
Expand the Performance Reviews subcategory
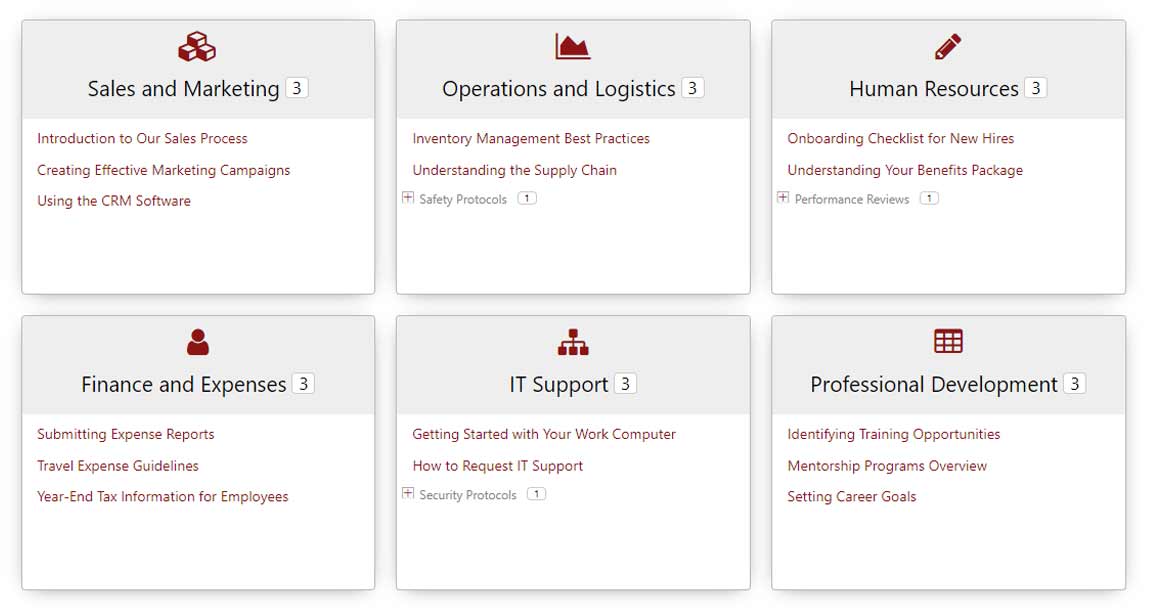pos(783,198)
